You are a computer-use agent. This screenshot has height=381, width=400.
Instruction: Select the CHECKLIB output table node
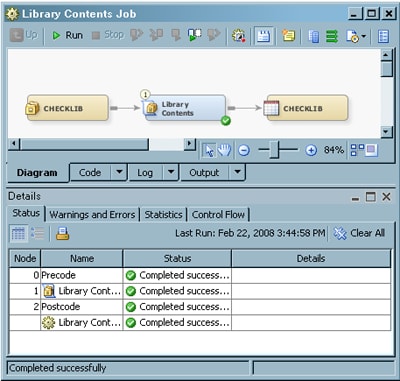[305, 108]
